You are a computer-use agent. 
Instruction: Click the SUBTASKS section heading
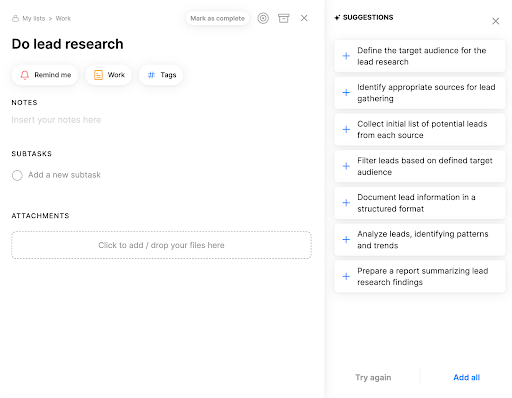32,154
